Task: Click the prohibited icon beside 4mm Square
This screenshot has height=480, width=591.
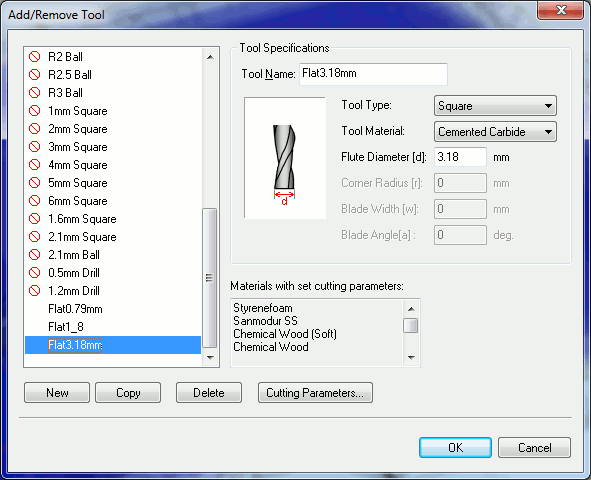Action: tap(34, 165)
